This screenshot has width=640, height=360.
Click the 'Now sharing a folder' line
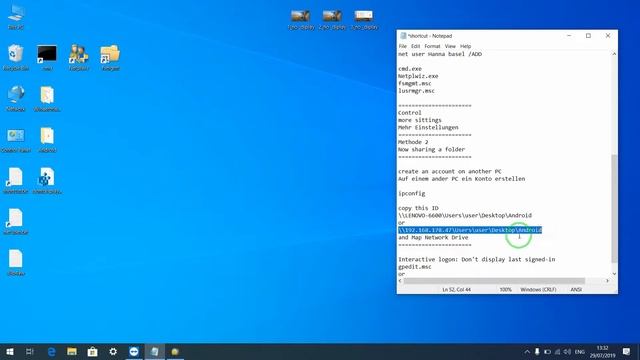pyautogui.click(x=431, y=149)
